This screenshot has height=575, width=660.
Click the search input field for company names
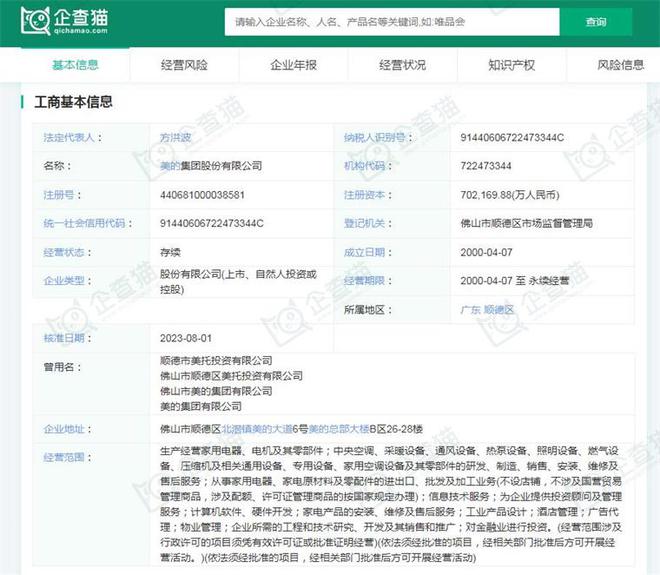coord(392,22)
